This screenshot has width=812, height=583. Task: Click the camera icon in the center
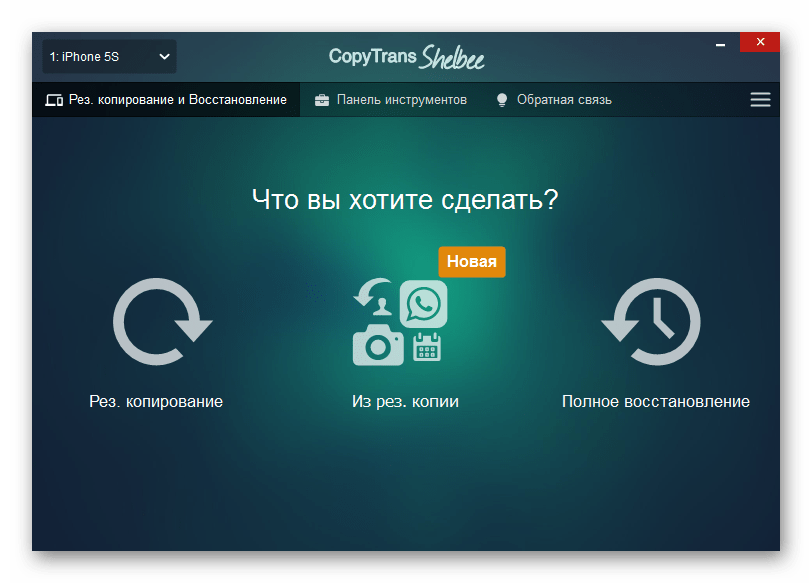point(378,346)
